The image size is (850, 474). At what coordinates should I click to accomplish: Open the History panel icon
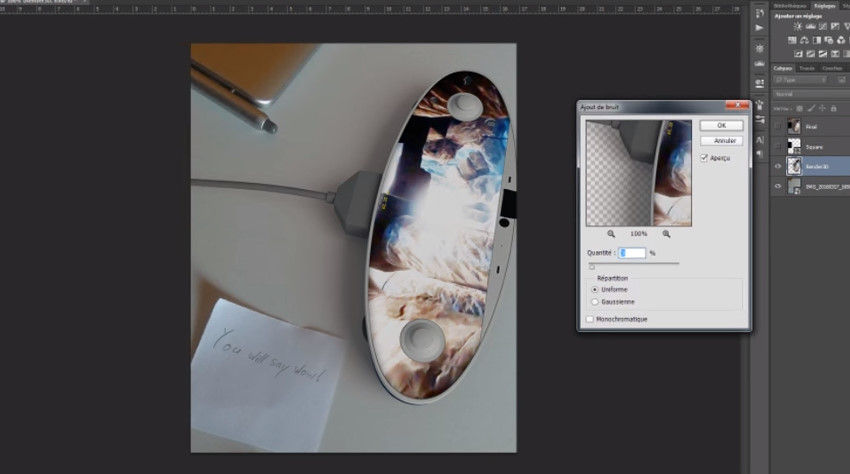[x=759, y=14]
